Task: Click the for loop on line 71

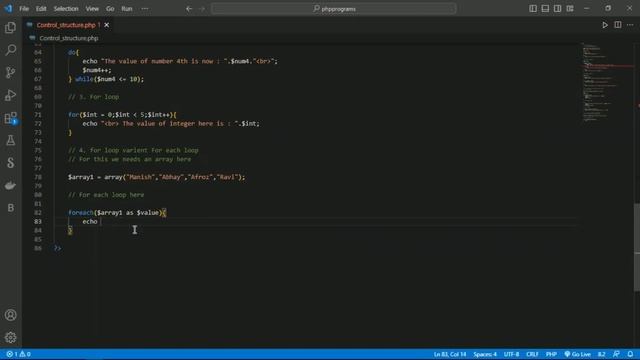Action: [x=122, y=115]
